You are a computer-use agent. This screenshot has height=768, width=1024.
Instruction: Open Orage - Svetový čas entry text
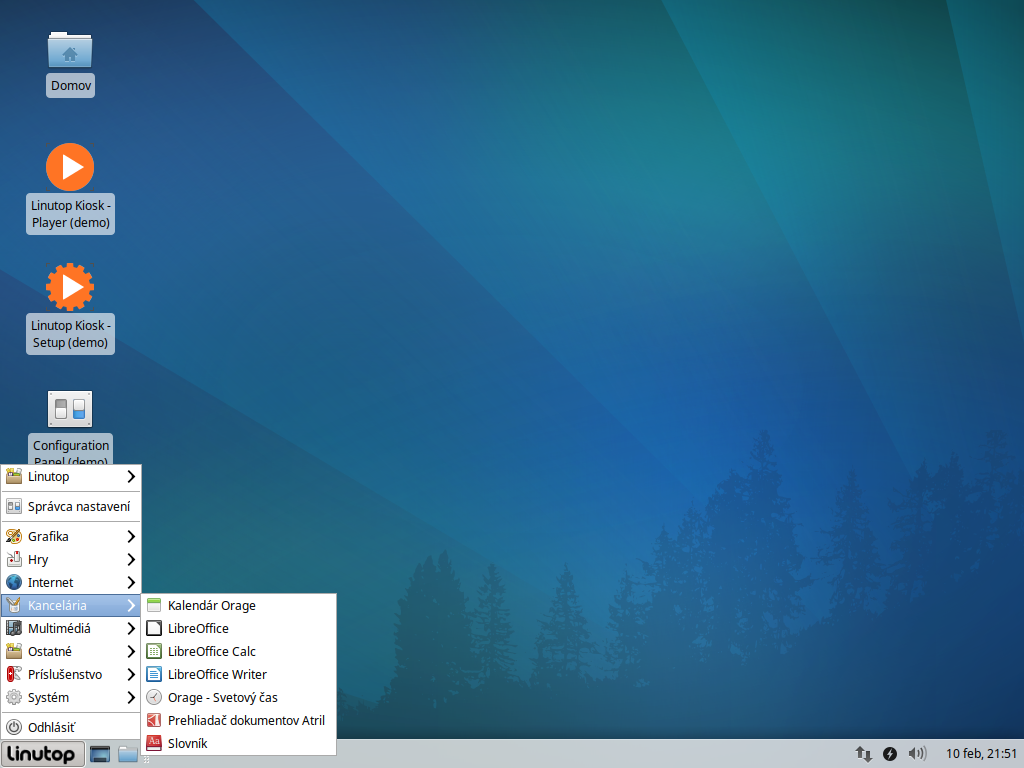[x=223, y=697]
